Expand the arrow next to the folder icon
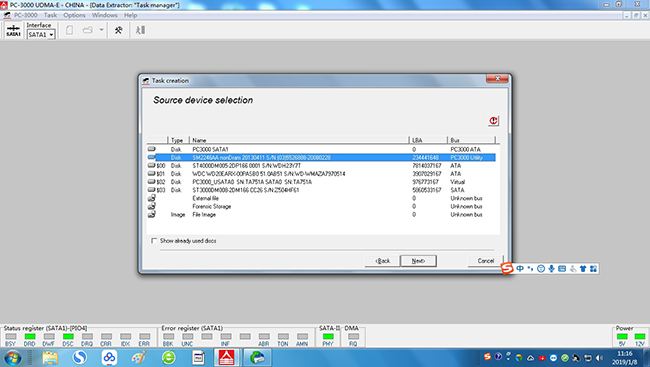Image resolution: width=650 pixels, height=367 pixels. [x=101, y=30]
